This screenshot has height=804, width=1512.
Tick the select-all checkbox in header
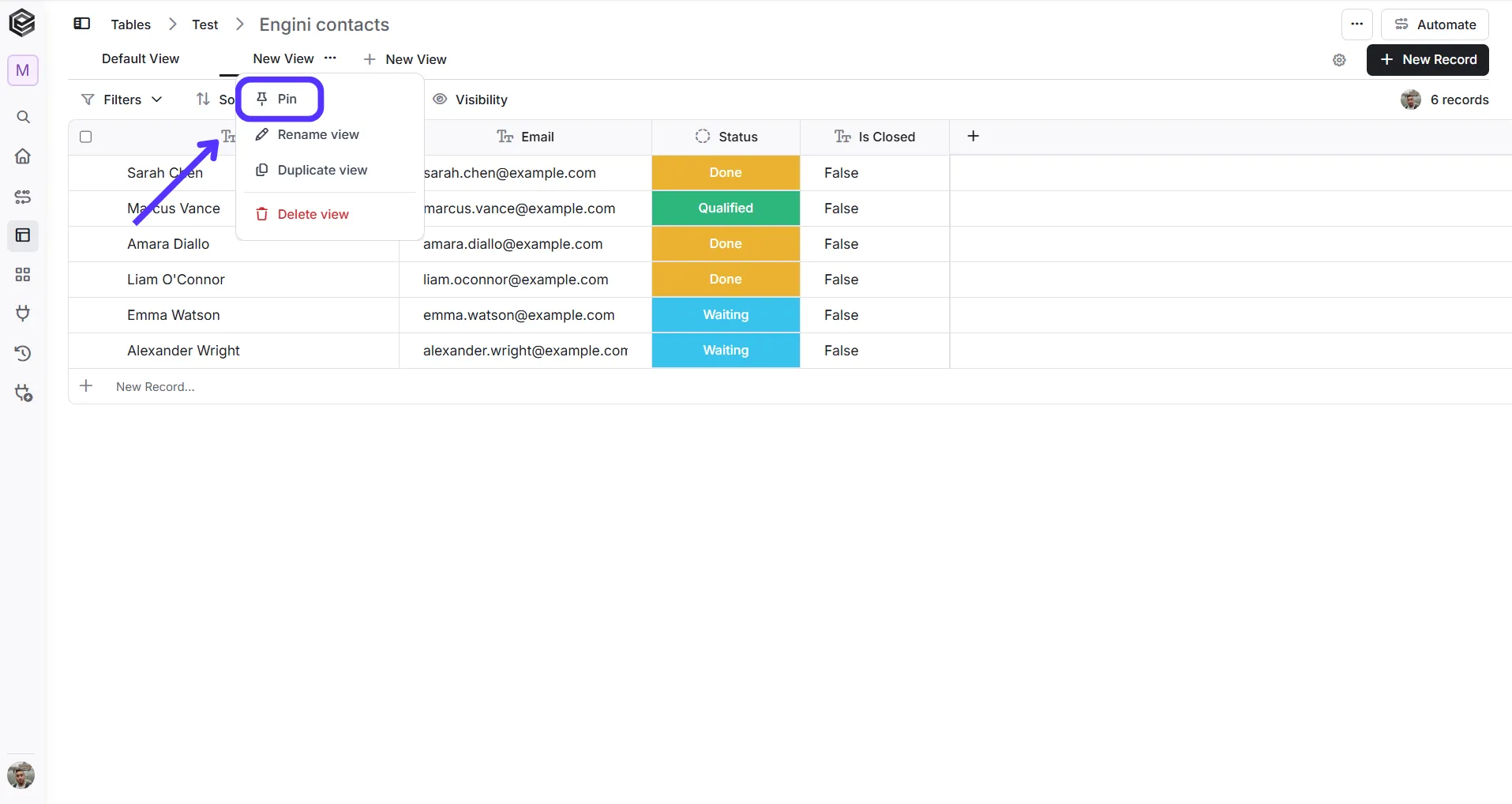tap(86, 137)
